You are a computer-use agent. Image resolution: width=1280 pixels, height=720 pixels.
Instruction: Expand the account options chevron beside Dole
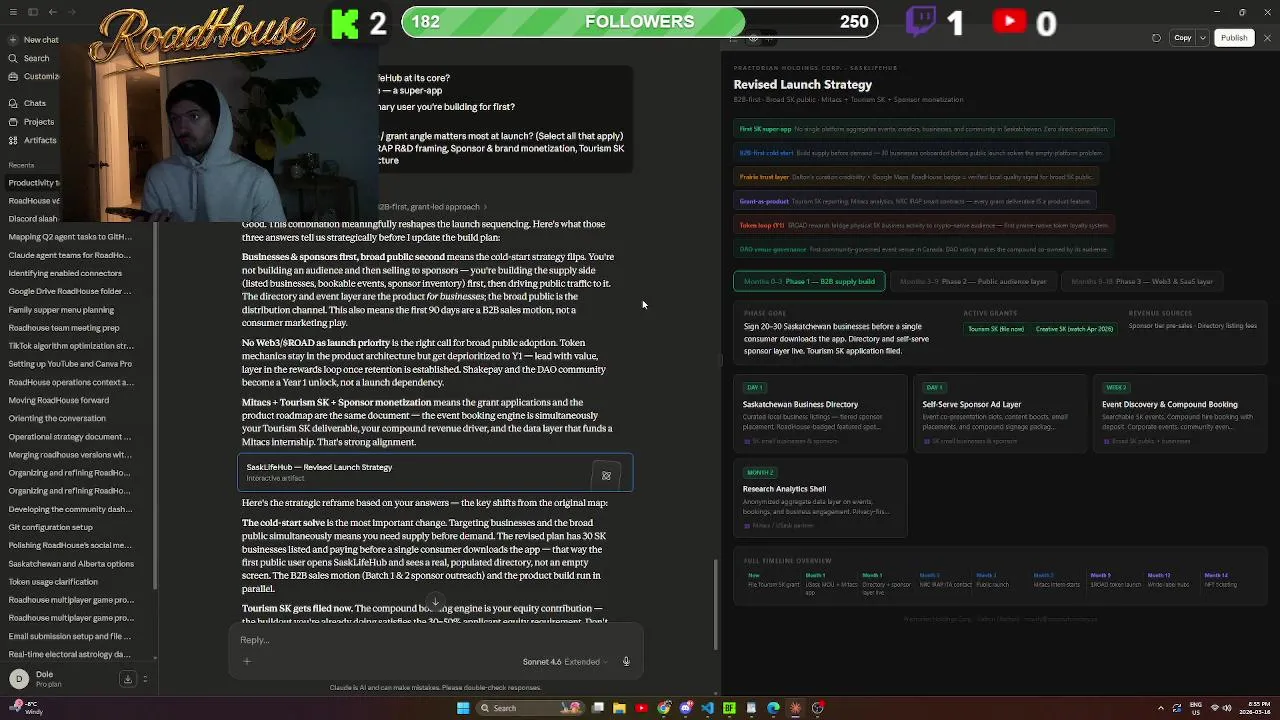(x=145, y=679)
